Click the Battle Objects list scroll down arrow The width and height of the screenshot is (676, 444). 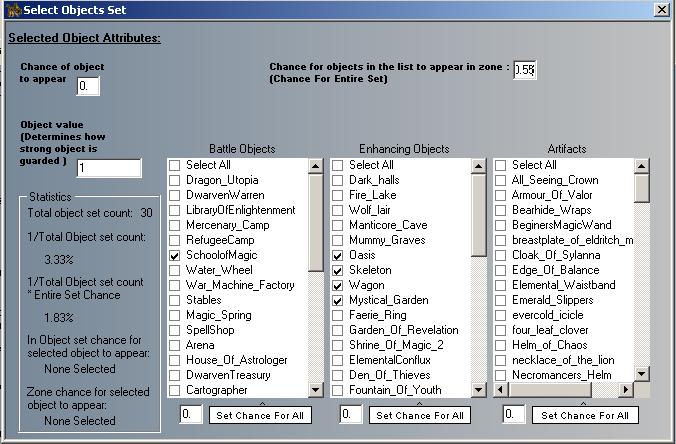point(315,390)
